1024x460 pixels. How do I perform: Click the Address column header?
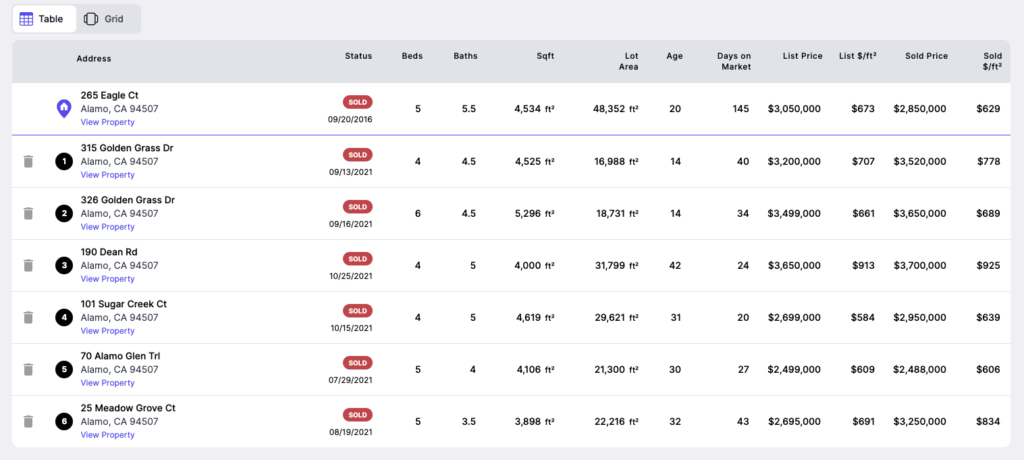pos(94,59)
